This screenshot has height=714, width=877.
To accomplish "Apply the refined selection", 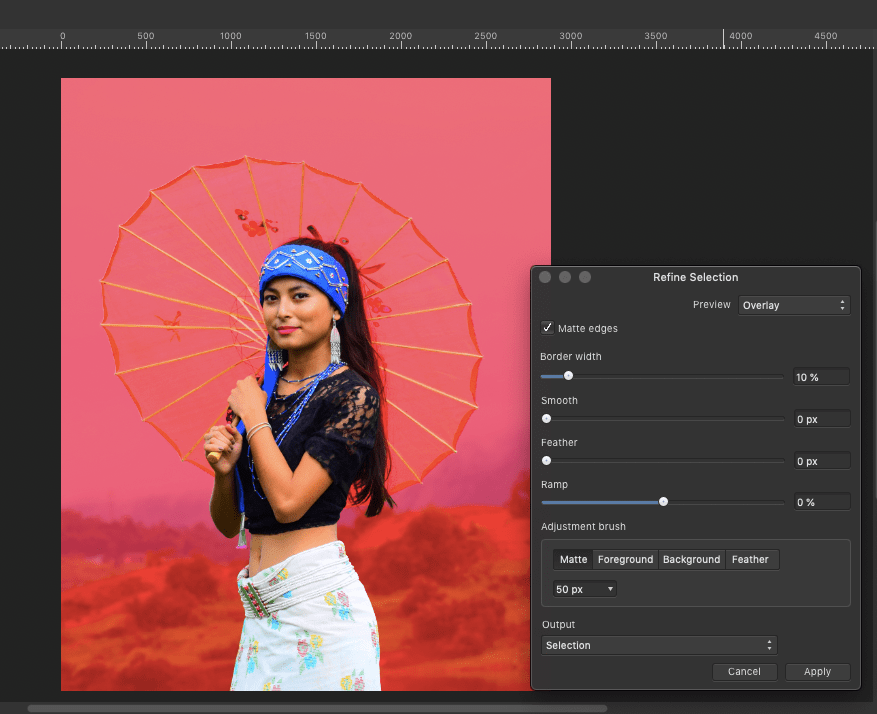I will tap(817, 672).
